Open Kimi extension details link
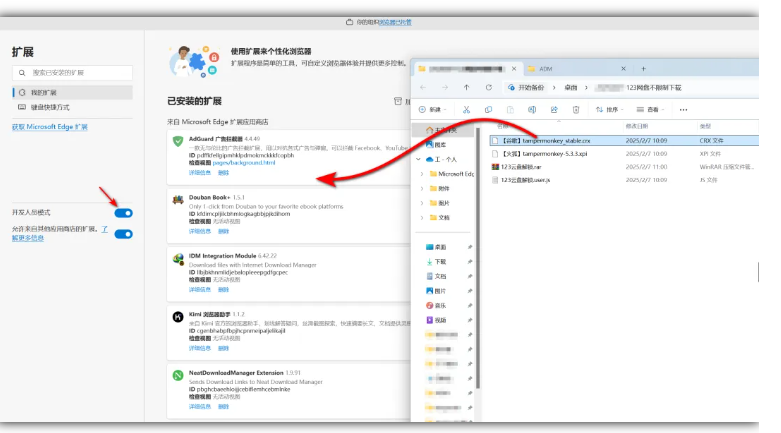 click(x=200, y=349)
